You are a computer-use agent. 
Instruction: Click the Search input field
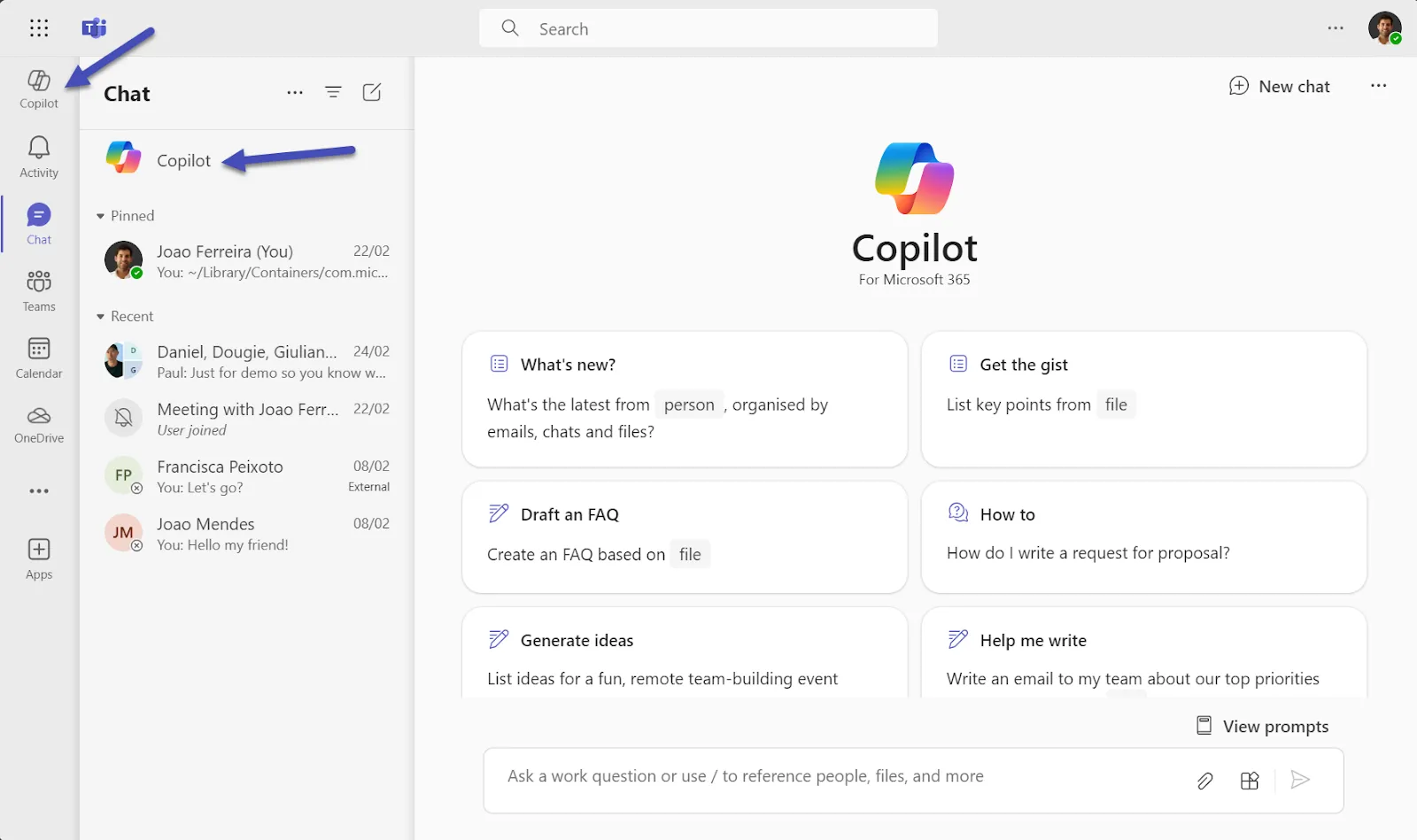click(x=708, y=28)
